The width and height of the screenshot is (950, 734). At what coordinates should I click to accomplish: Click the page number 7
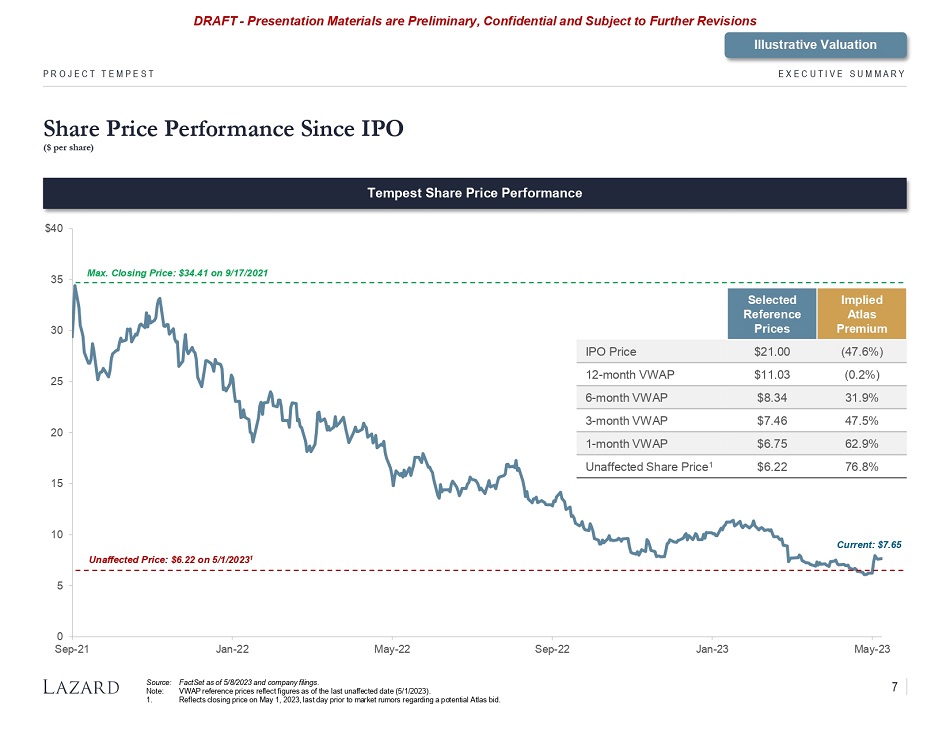tap(894, 686)
